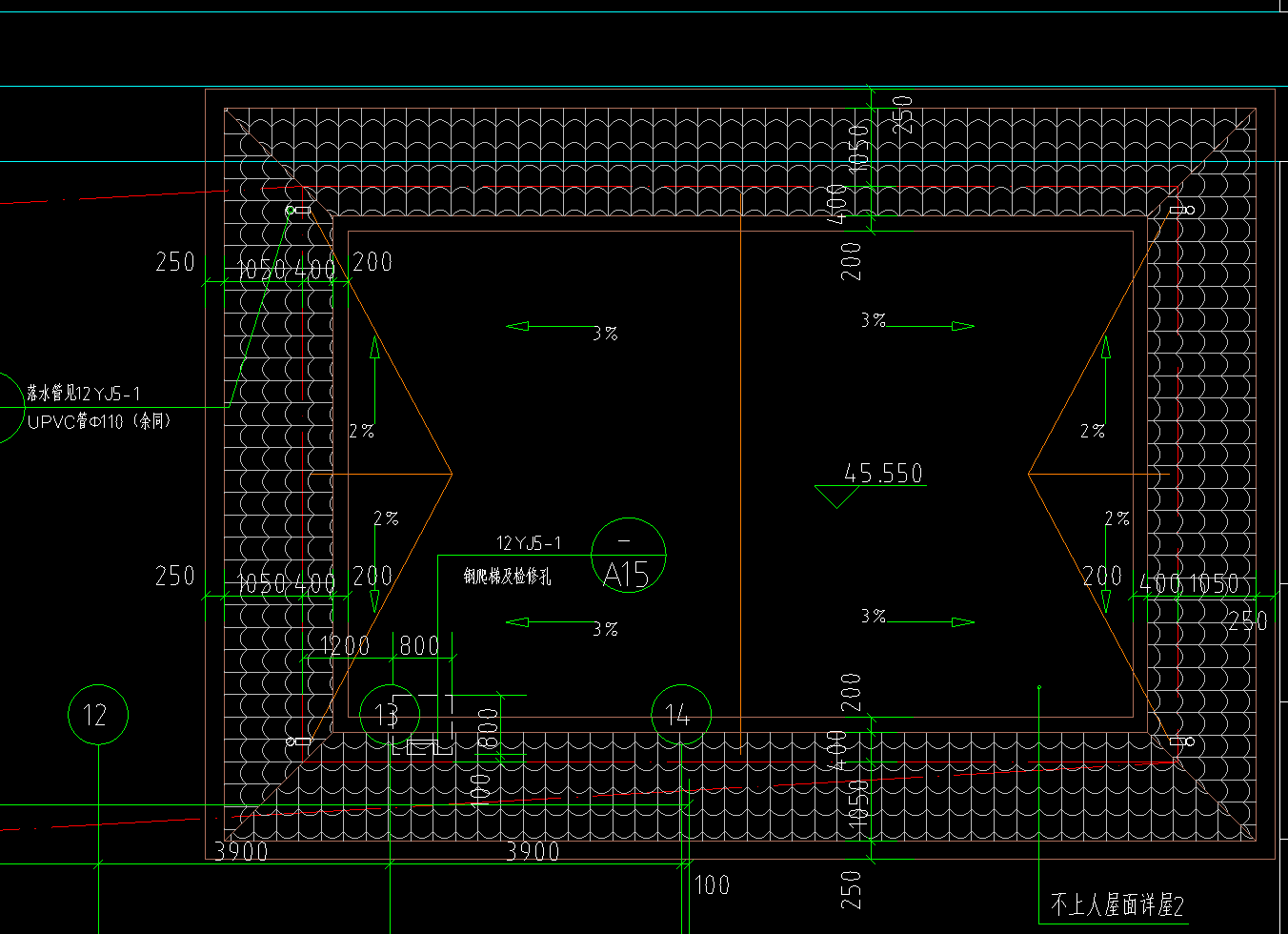Viewport: 1288px width, 934px height.
Task: Click the upper-left 3% slope label
Action: pos(605,334)
